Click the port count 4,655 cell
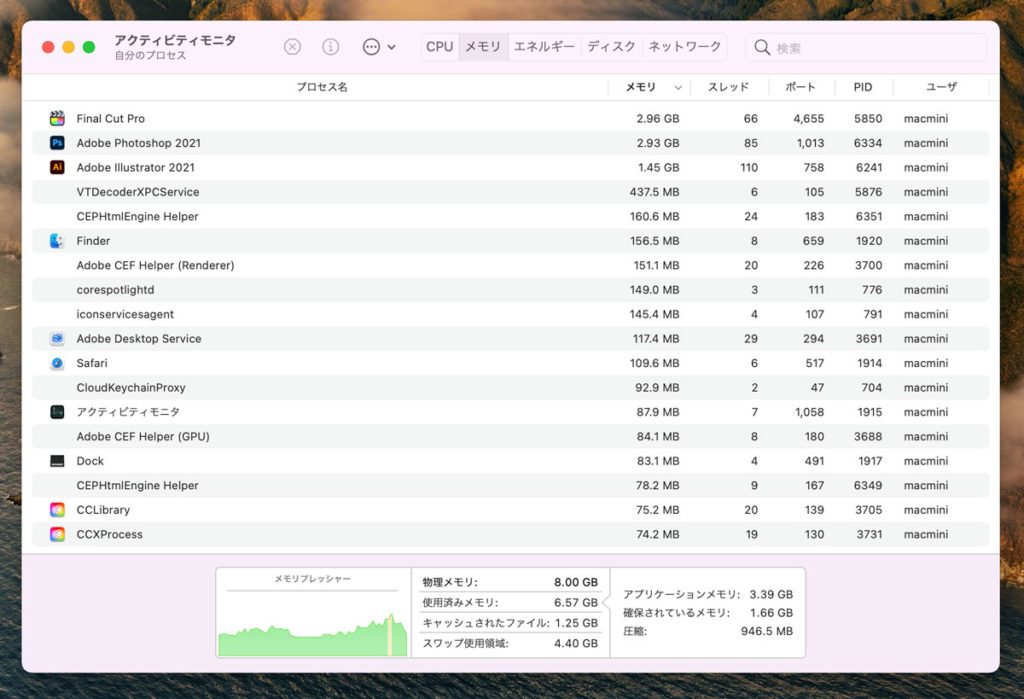Screen dimensions: 1024x699 [808, 118]
